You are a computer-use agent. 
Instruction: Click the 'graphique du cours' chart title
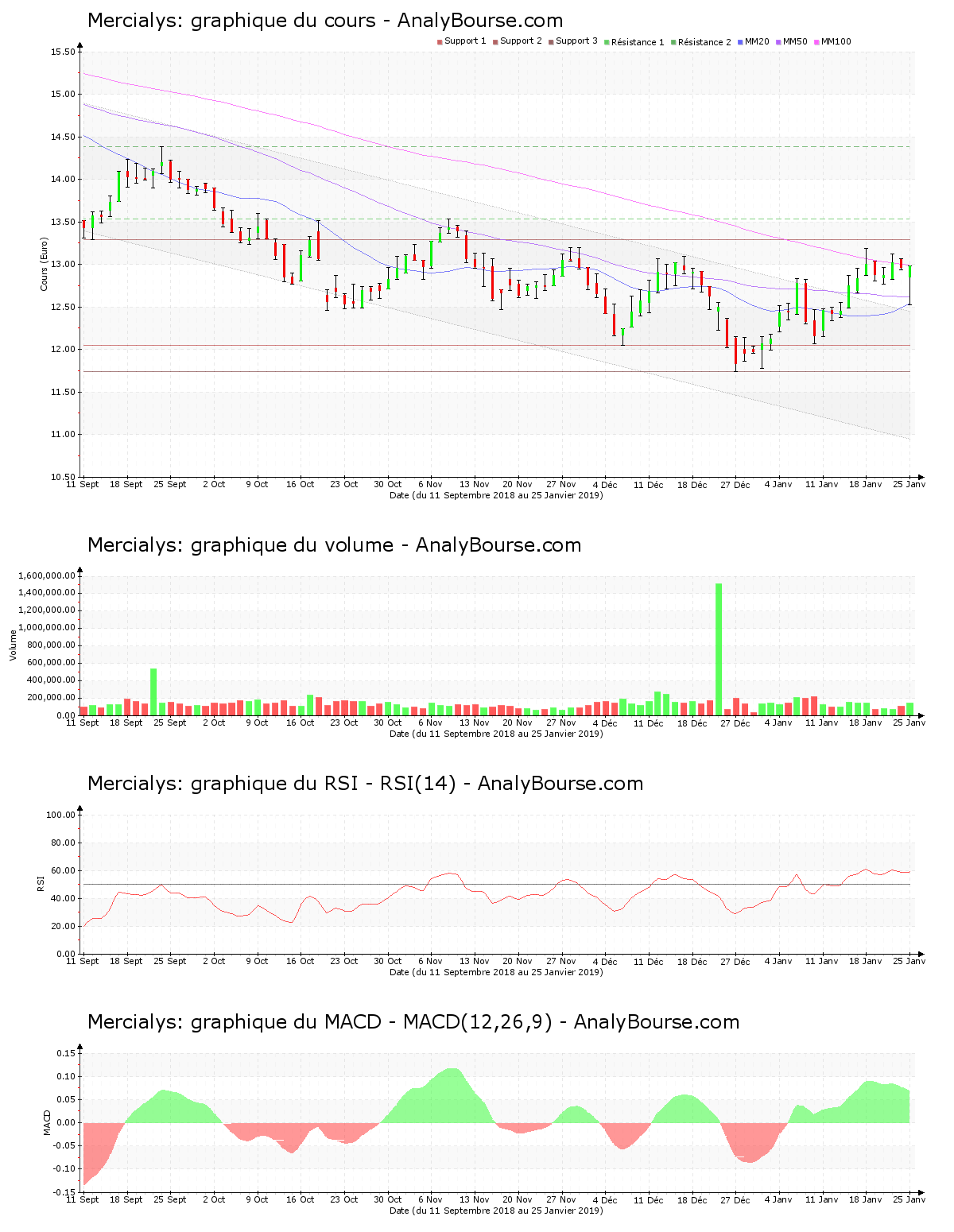click(x=325, y=21)
